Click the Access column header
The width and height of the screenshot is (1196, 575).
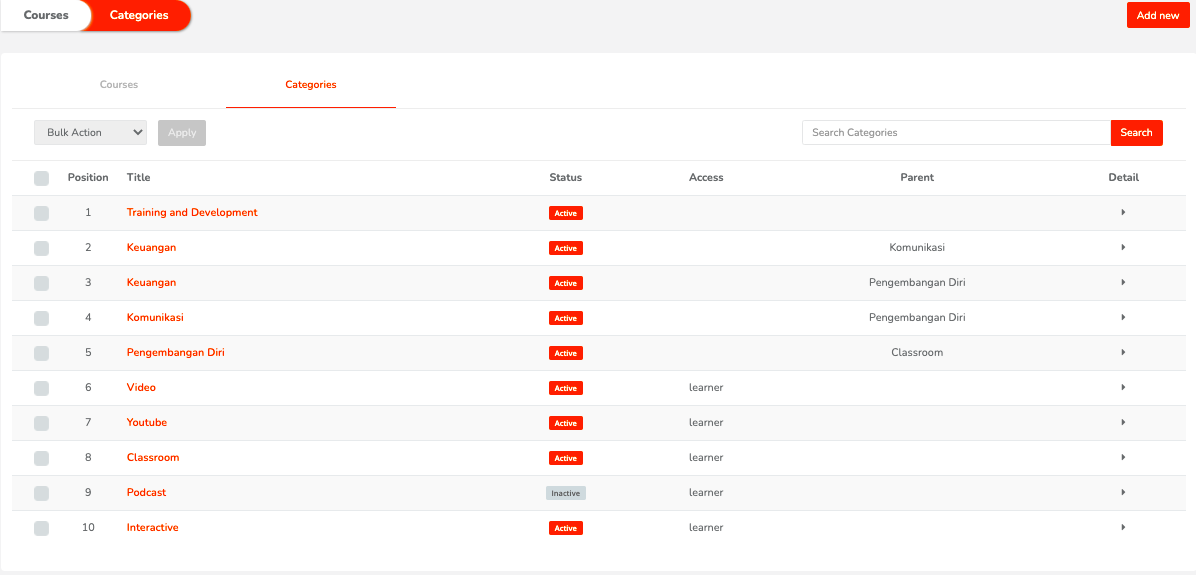(706, 178)
